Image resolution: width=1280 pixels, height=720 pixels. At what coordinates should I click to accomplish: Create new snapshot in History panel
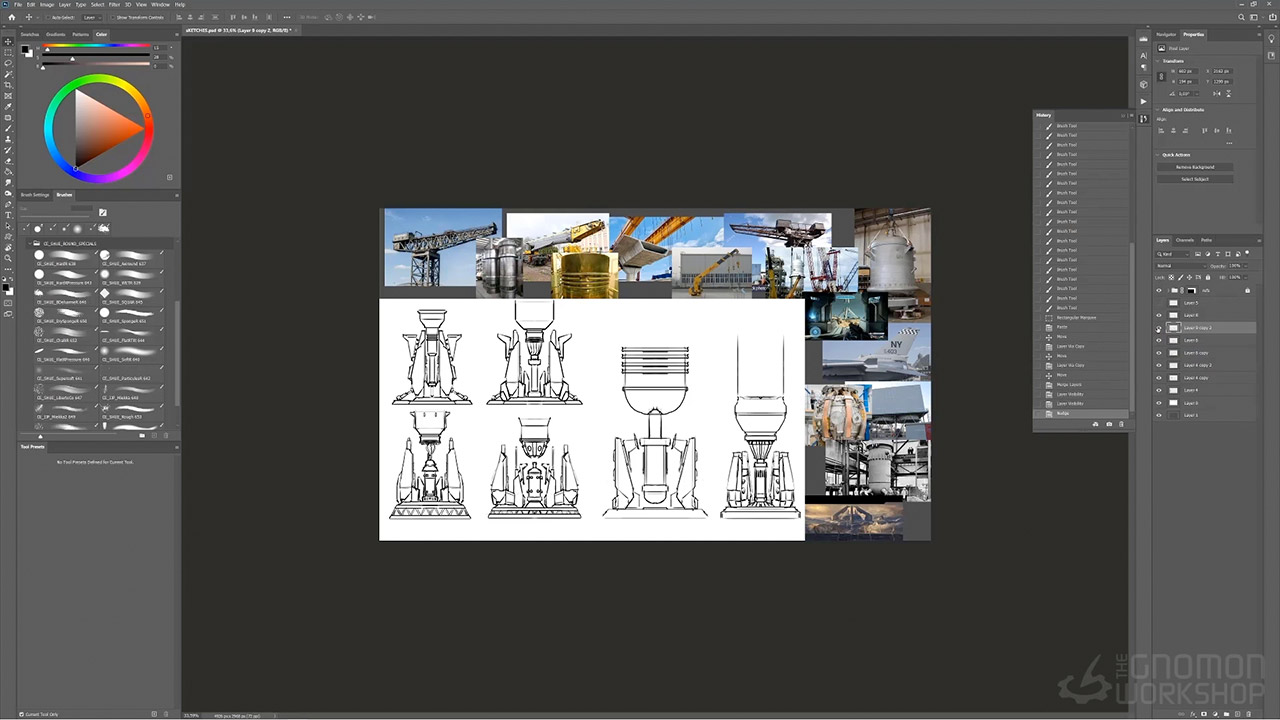(1108, 424)
